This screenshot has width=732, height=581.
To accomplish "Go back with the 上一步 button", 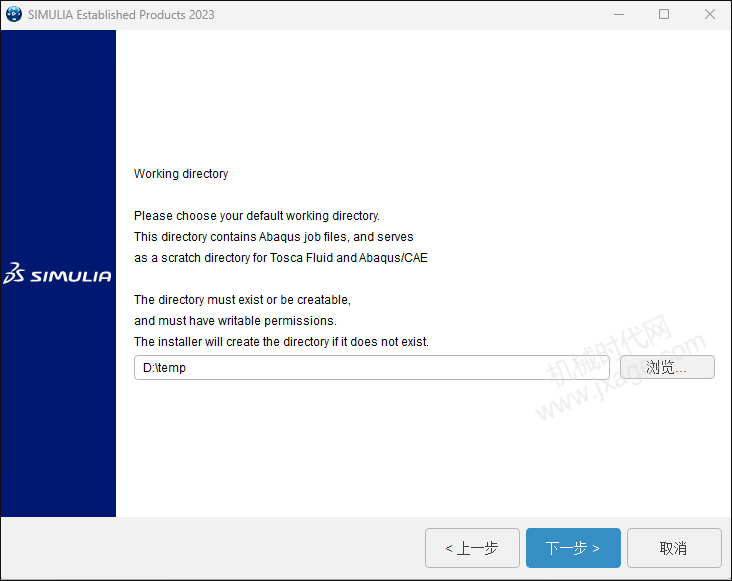I will pyautogui.click(x=472, y=548).
